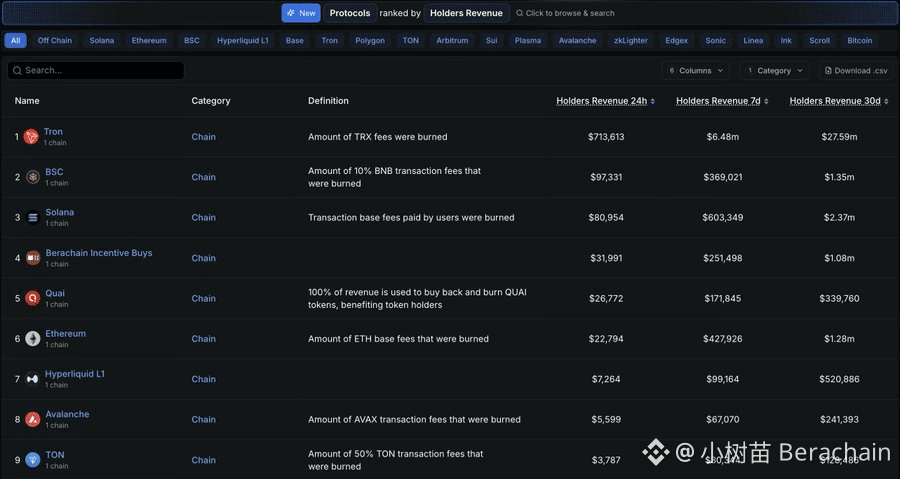Screen dimensions: 900x479
Task: Filter by Linea chain tab
Action: pos(753,40)
